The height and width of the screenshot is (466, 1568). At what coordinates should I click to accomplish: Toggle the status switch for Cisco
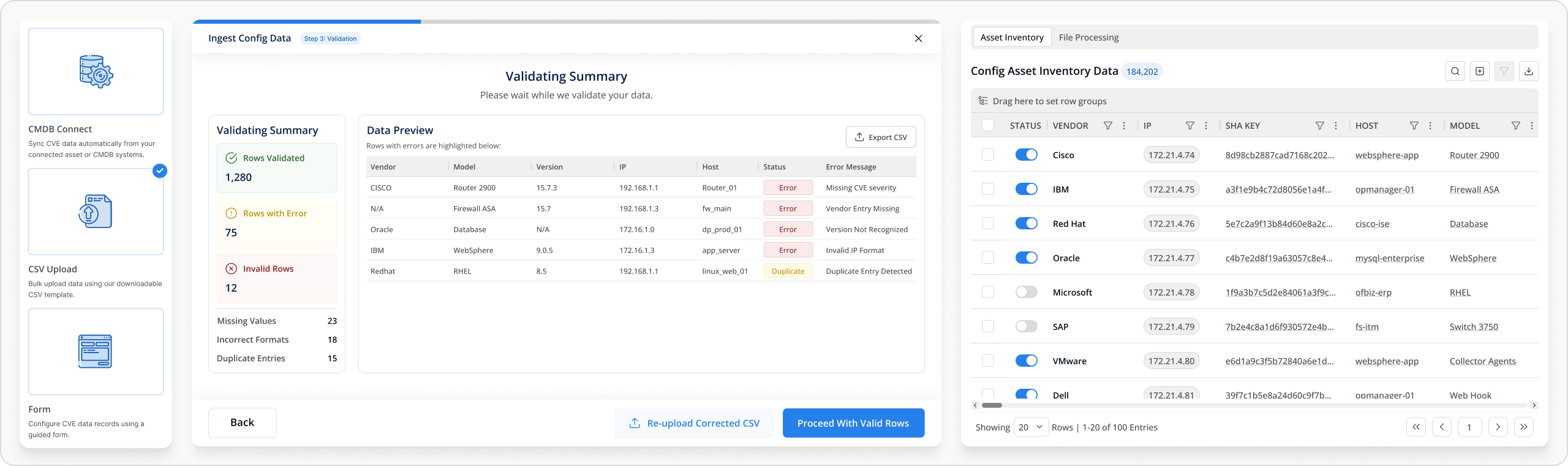point(1027,155)
